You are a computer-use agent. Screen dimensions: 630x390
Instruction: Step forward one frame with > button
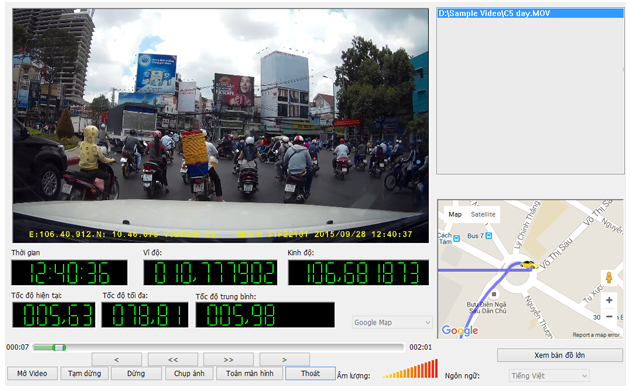(x=284, y=359)
